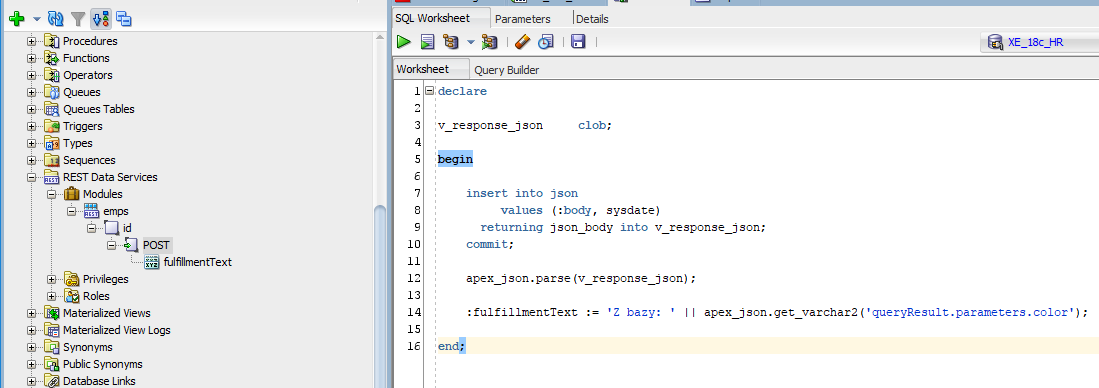This screenshot has height=388, width=1099.
Task: Toggle the schema browser icon in Connections toolbar
Action: click(100, 19)
